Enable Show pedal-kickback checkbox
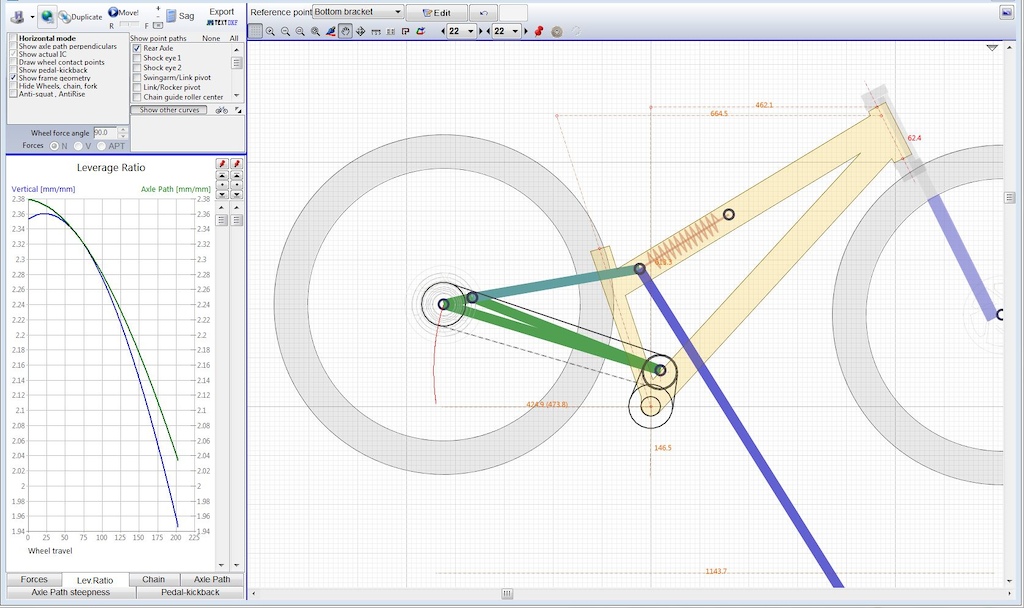Image resolution: width=1024 pixels, height=608 pixels. tap(13, 70)
